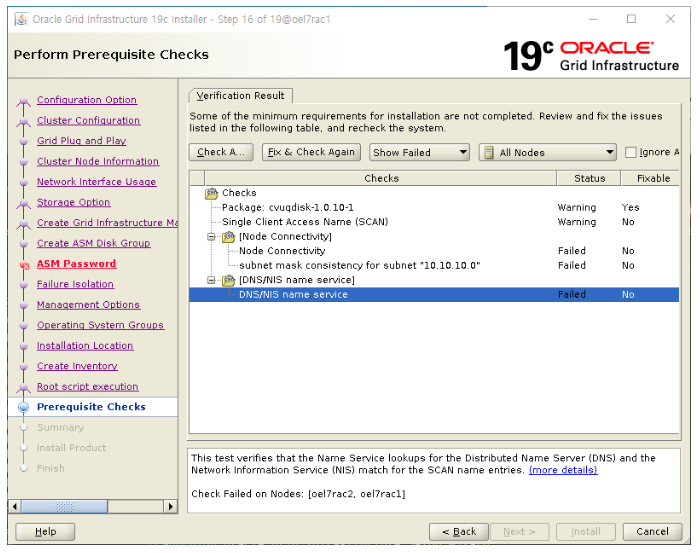This screenshot has height=553, width=700.
Task: Go to Grid Plug and Play step
Action: click(x=81, y=141)
